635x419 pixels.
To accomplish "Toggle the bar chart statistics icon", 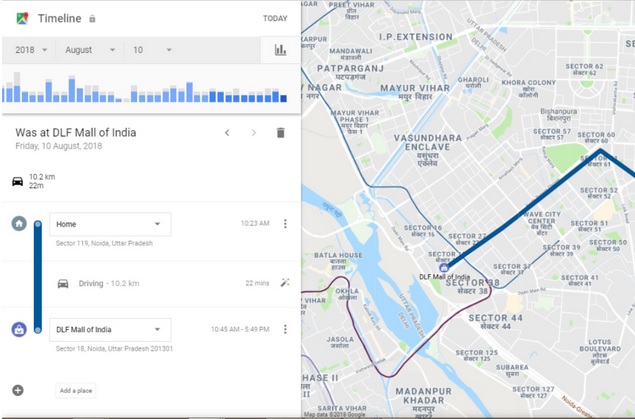I will (x=280, y=50).
